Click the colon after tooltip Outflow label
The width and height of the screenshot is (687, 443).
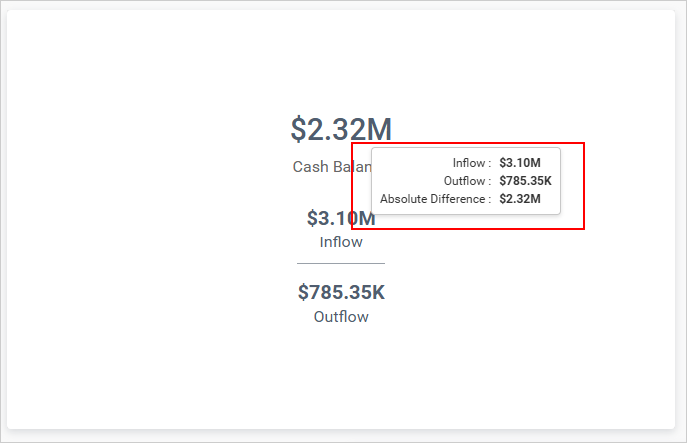tap(490, 181)
